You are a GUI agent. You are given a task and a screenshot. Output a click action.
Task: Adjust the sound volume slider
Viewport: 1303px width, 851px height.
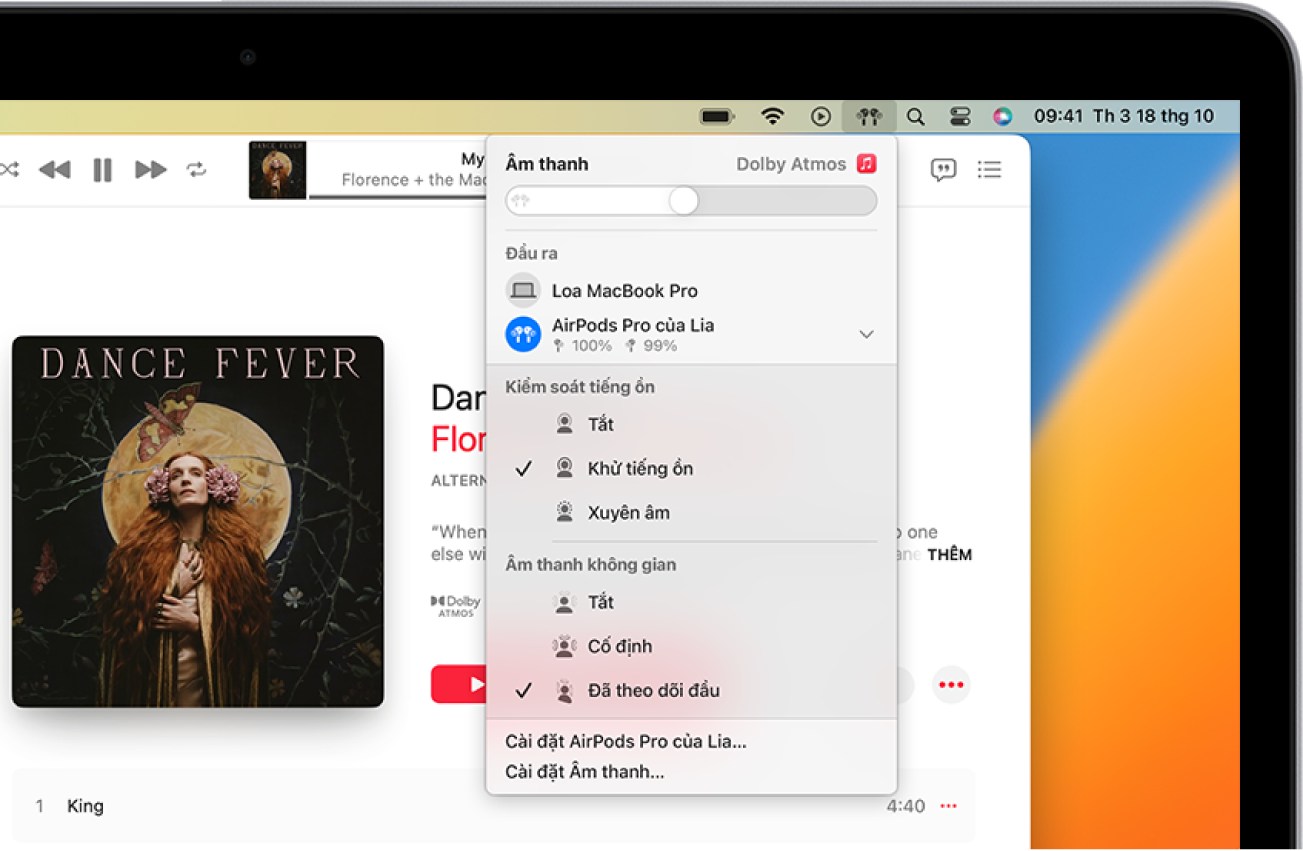[691, 201]
